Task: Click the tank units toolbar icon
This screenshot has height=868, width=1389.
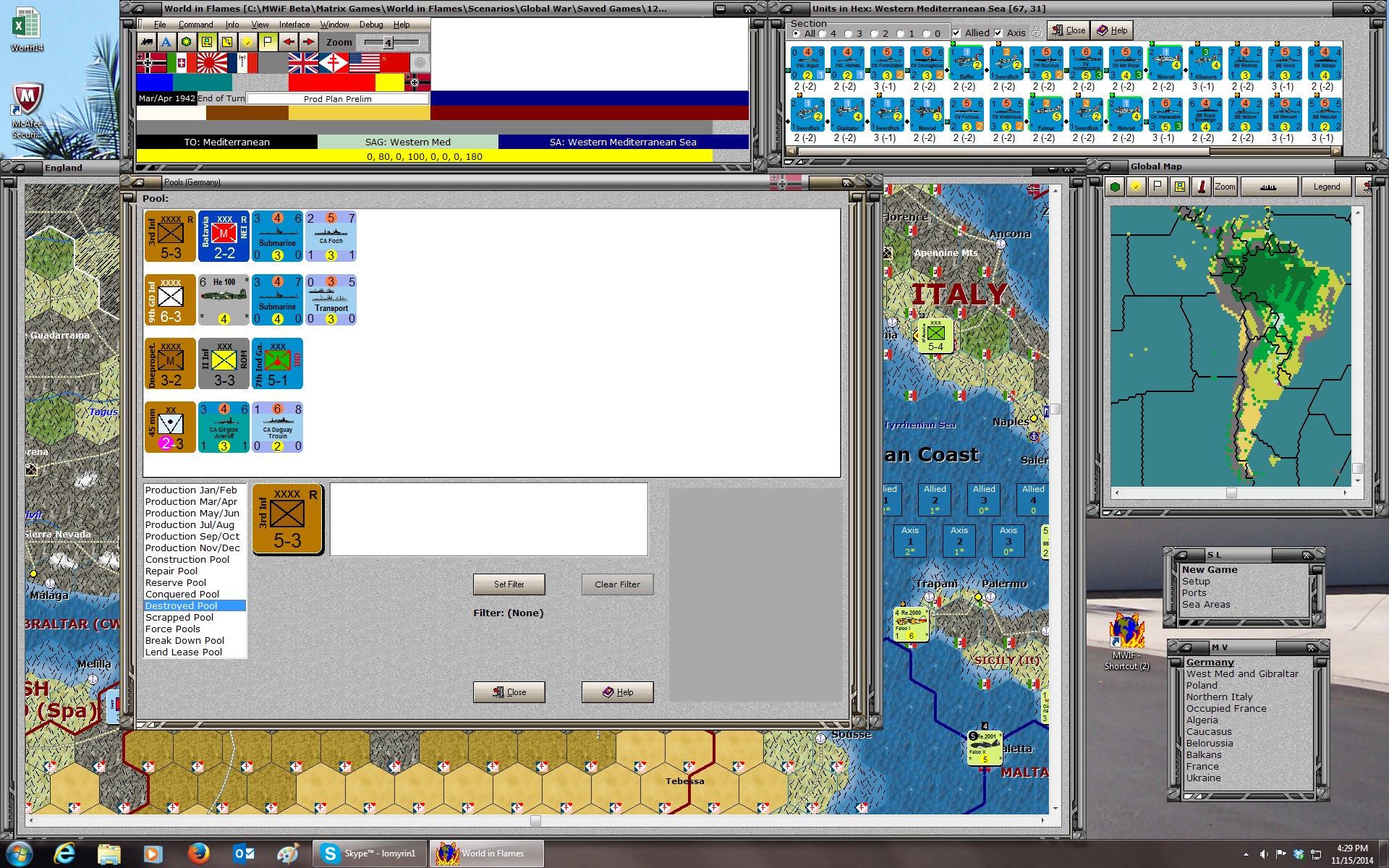Action: click(x=147, y=42)
